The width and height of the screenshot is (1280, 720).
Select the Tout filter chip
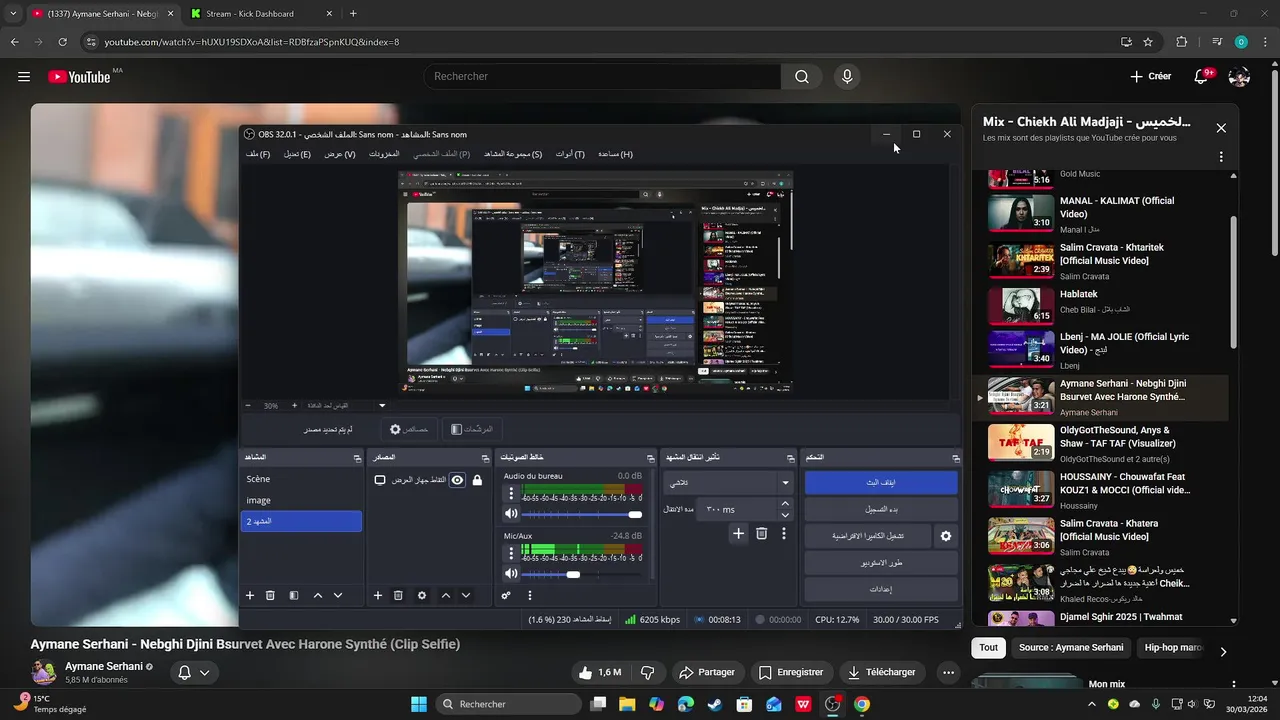pos(988,647)
